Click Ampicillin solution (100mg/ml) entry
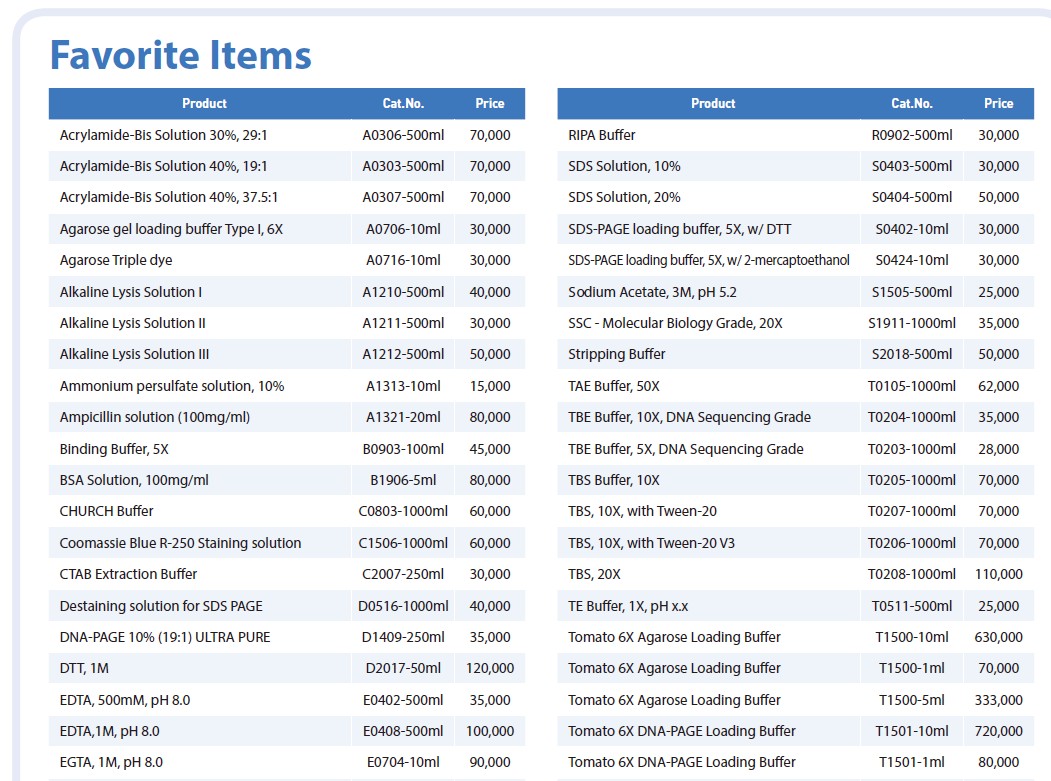The image size is (1051, 781). [x=155, y=417]
